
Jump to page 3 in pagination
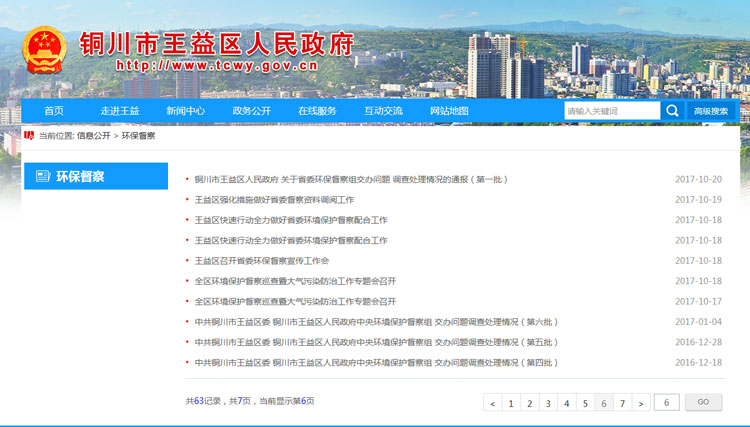click(x=547, y=403)
